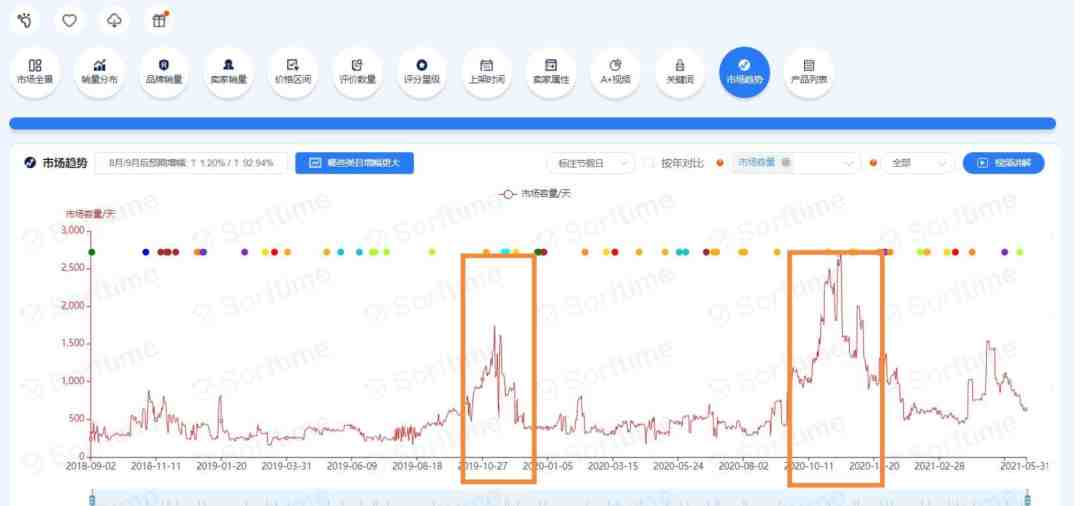Open the 卖家属性 seller attributes section

coord(551,72)
